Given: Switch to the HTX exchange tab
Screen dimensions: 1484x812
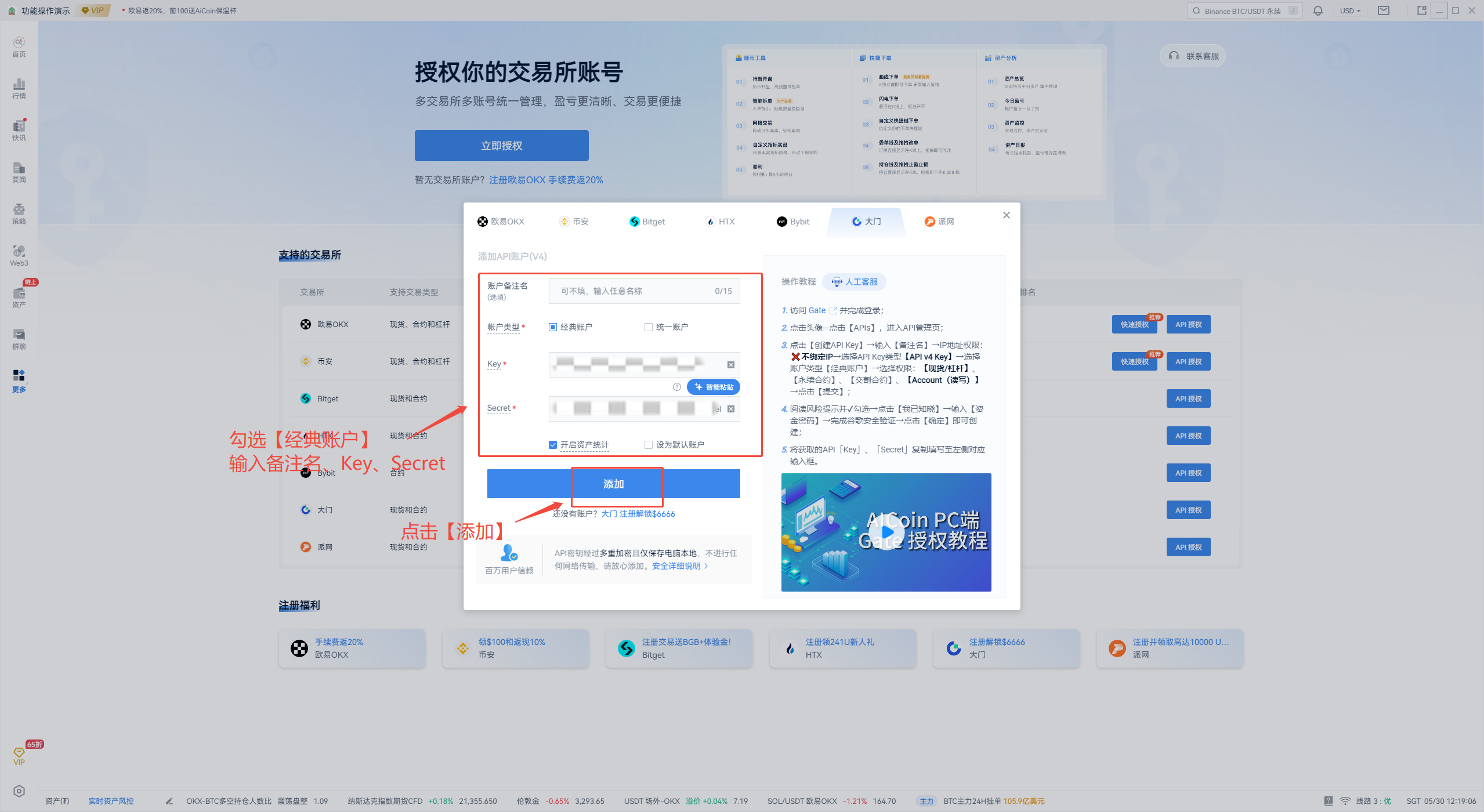Looking at the screenshot, I should (720, 221).
